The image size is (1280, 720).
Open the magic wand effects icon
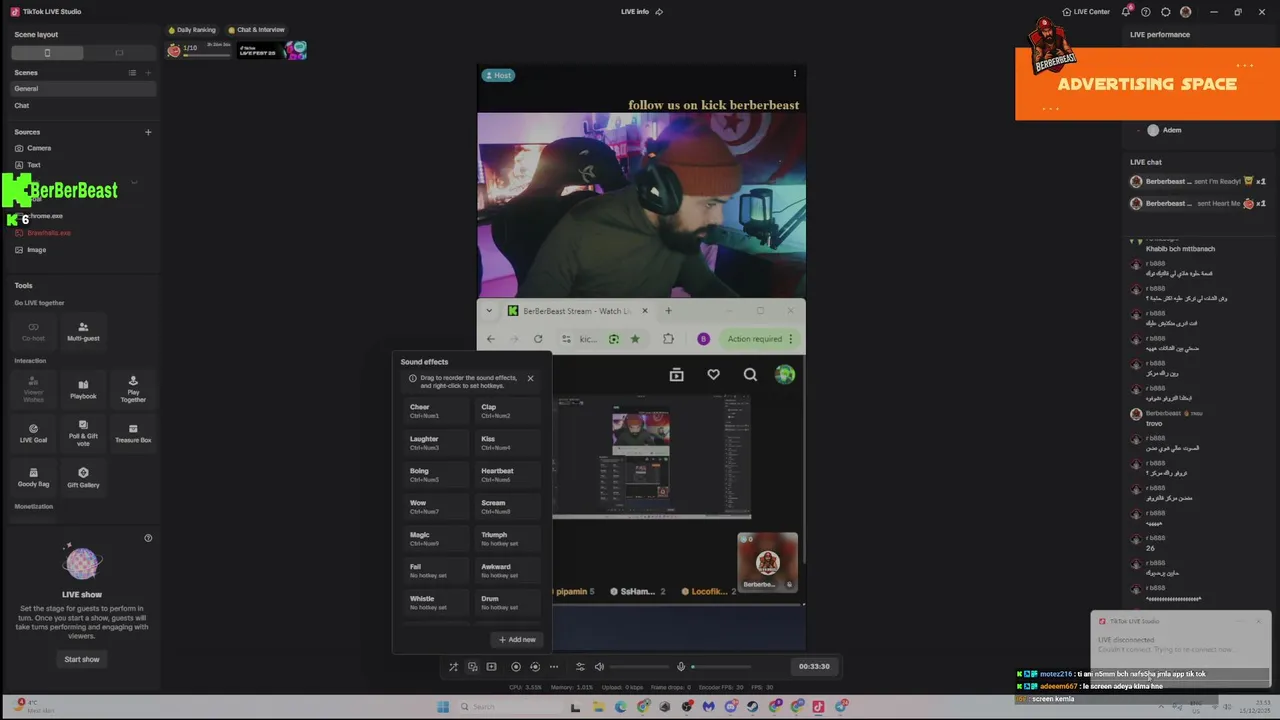point(453,667)
